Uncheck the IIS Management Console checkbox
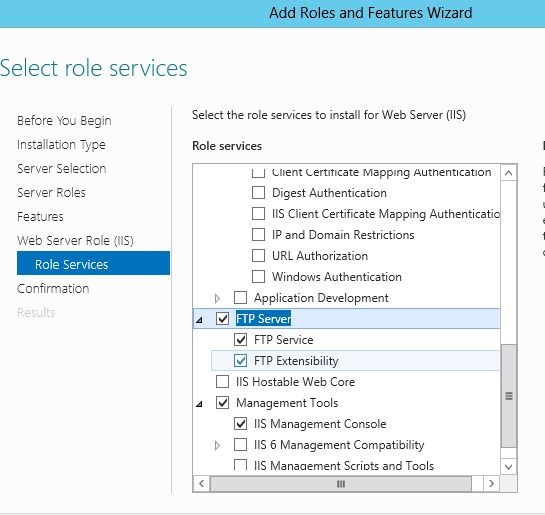The height and width of the screenshot is (515, 545). (241, 424)
